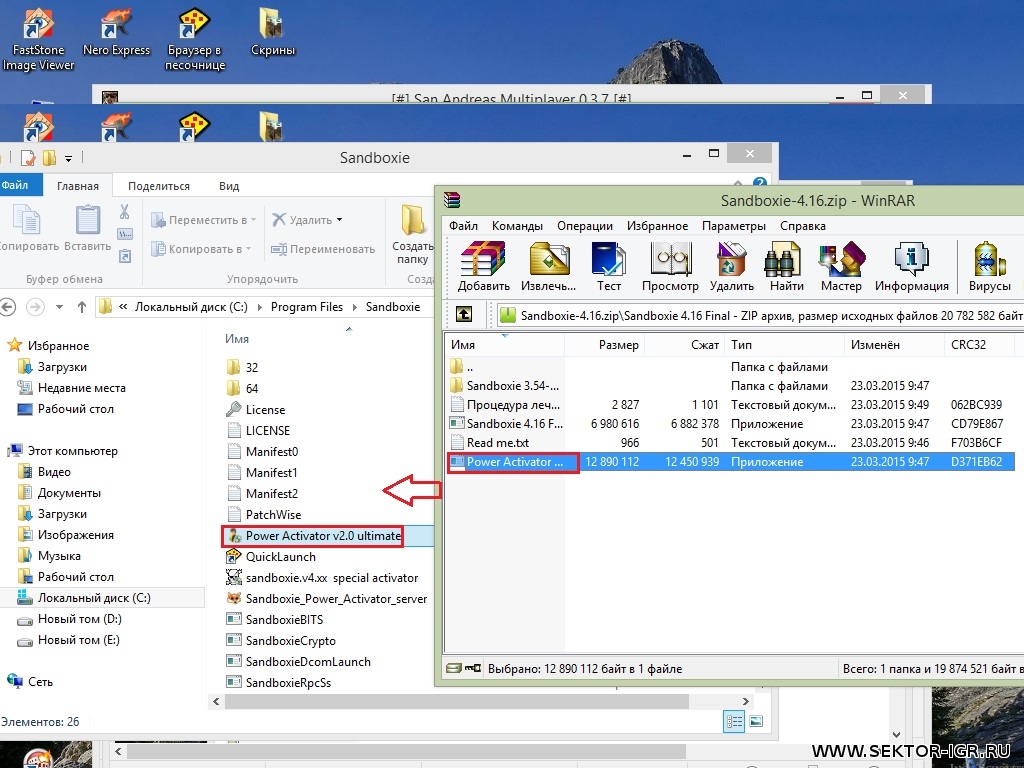The image size is (1024, 768).
Task: Show archive Информация in WinRAR
Action: pyautogui.click(x=912, y=266)
